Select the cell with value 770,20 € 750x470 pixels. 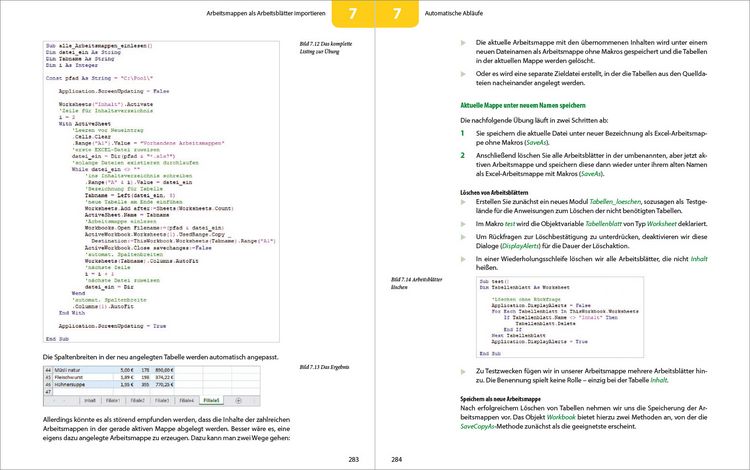pos(164,384)
